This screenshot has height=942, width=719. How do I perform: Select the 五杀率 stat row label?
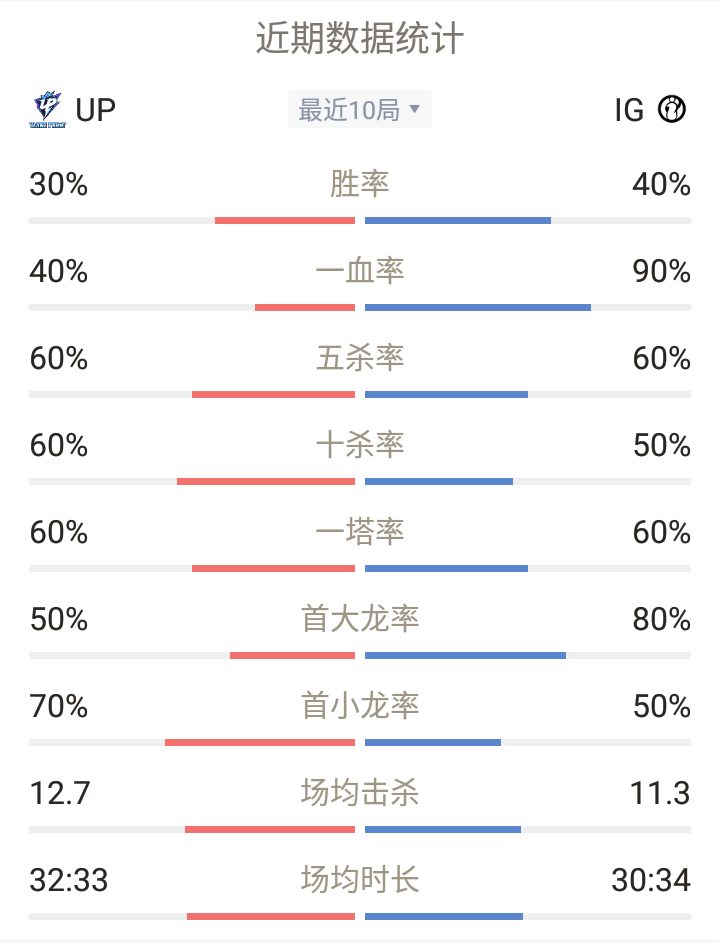tap(360, 358)
